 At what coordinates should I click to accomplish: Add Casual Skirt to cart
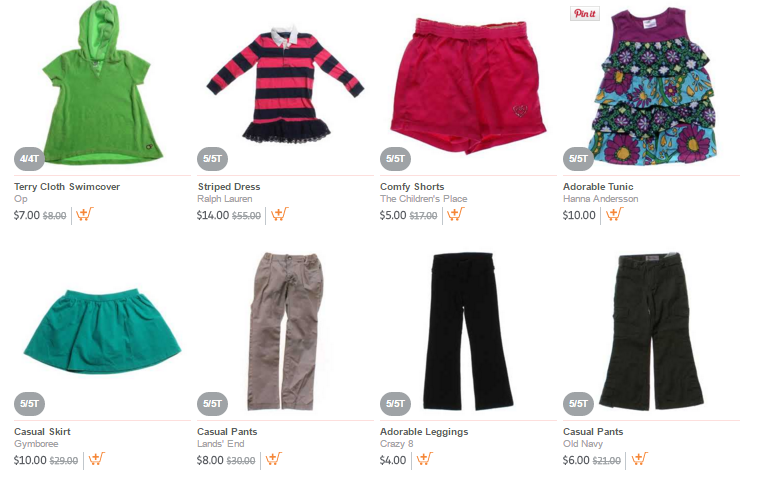(96, 459)
